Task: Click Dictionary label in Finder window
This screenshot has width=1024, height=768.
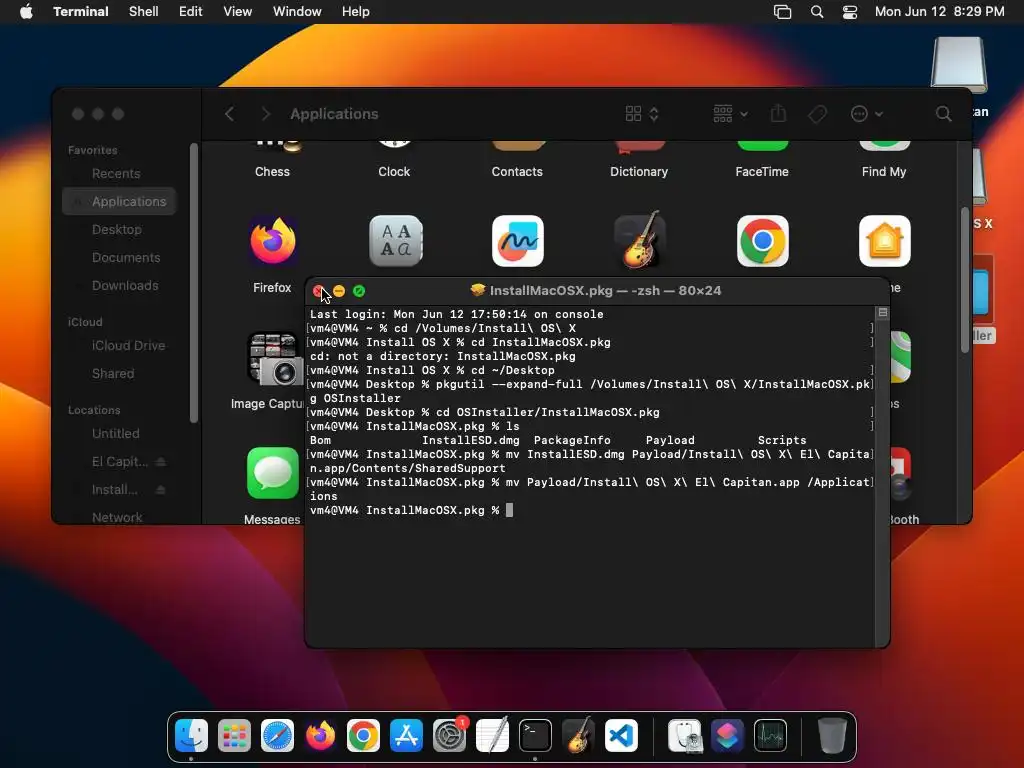Action: [x=639, y=172]
